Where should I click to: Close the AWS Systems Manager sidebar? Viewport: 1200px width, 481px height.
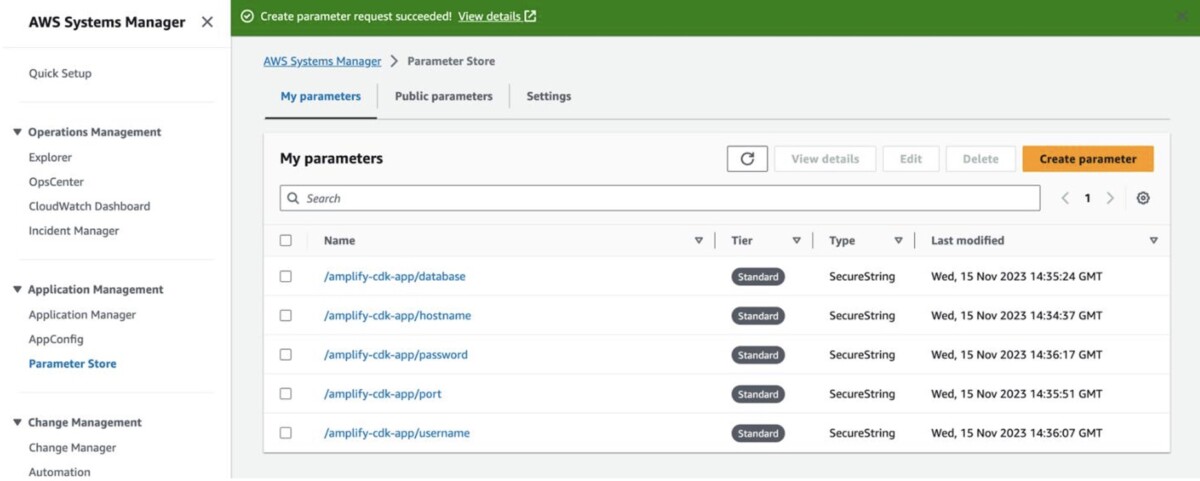coord(207,22)
